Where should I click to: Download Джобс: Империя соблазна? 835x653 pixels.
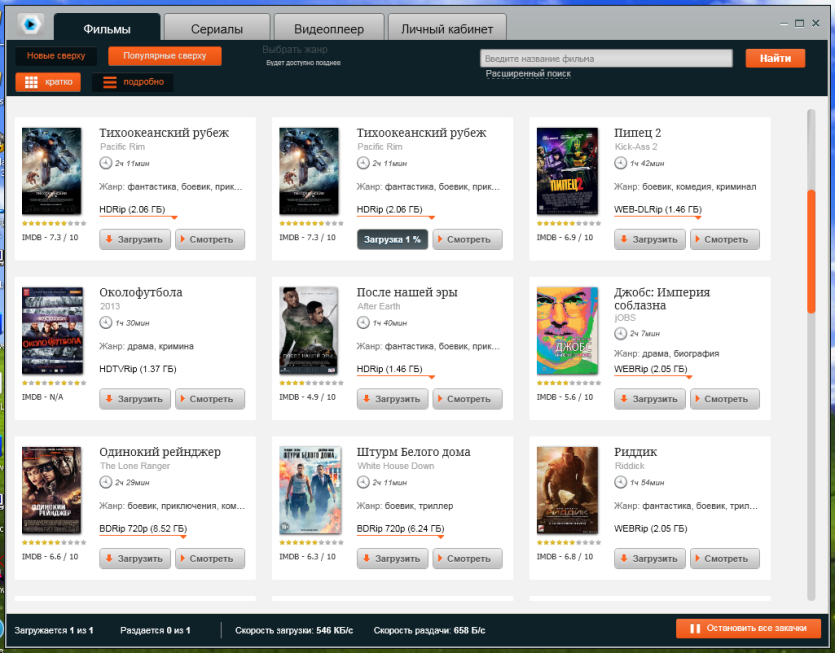click(650, 398)
